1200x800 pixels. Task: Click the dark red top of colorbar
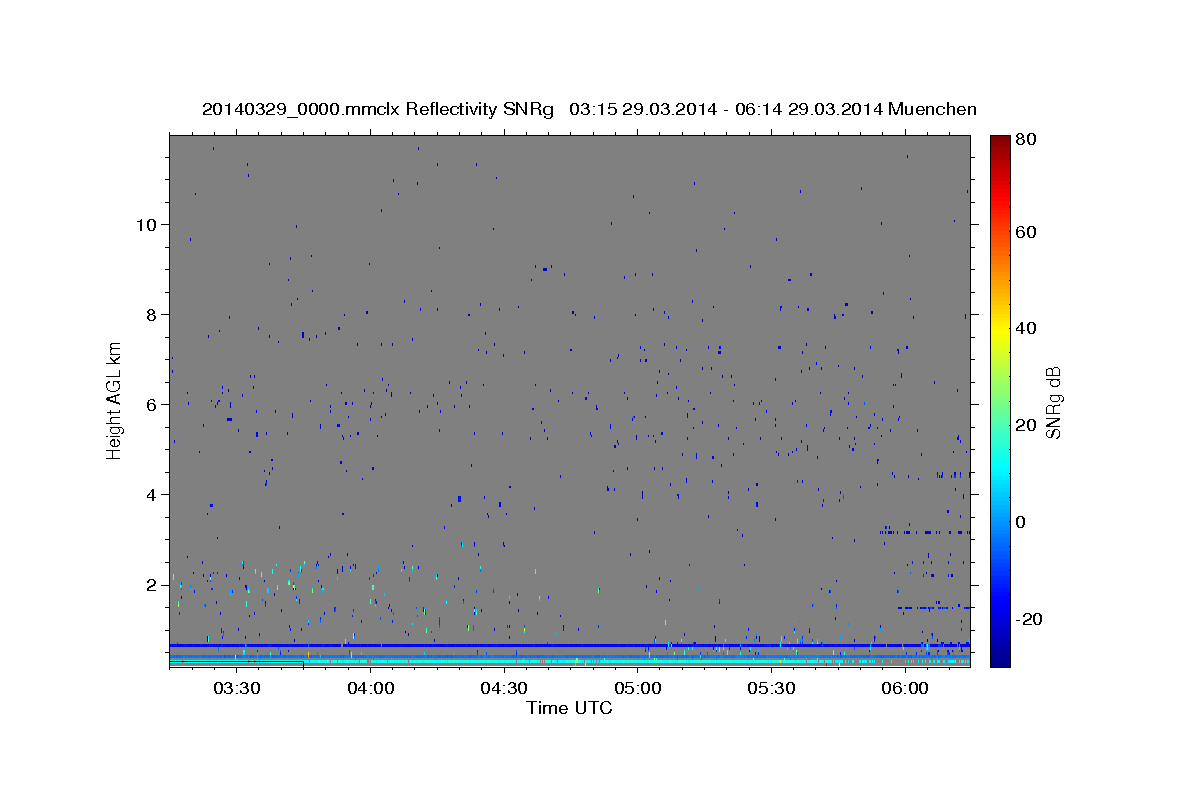(x=1000, y=145)
